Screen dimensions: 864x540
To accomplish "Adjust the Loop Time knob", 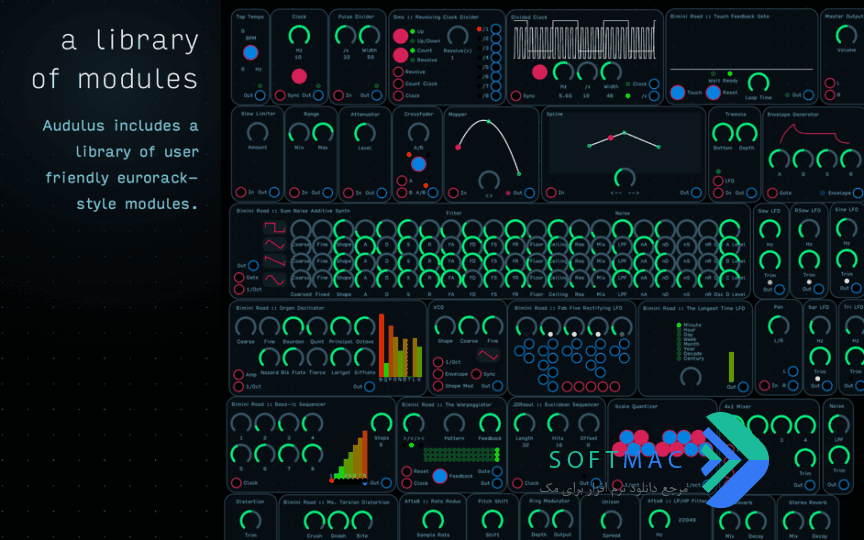I will [758, 84].
